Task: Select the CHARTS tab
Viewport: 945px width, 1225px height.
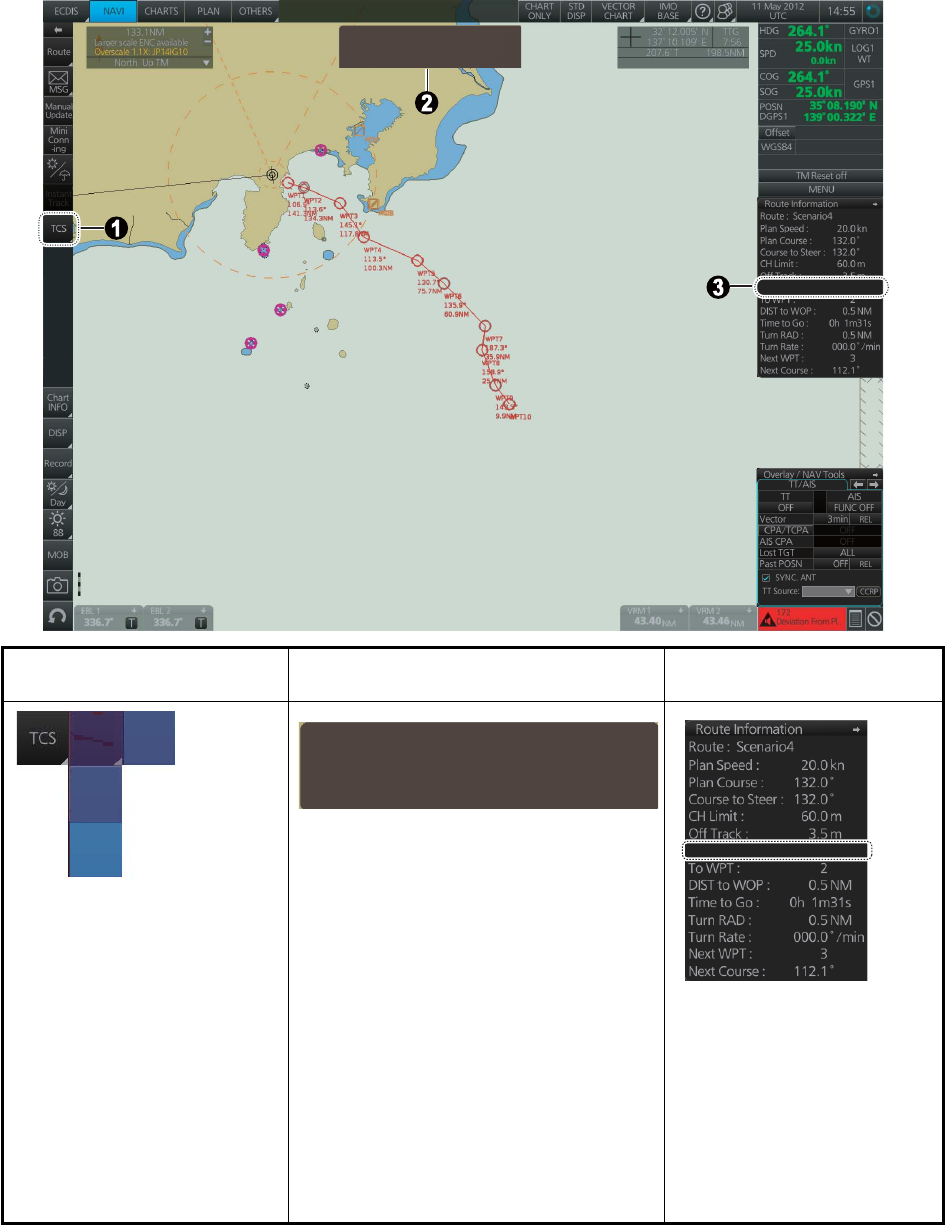Action: [x=159, y=12]
